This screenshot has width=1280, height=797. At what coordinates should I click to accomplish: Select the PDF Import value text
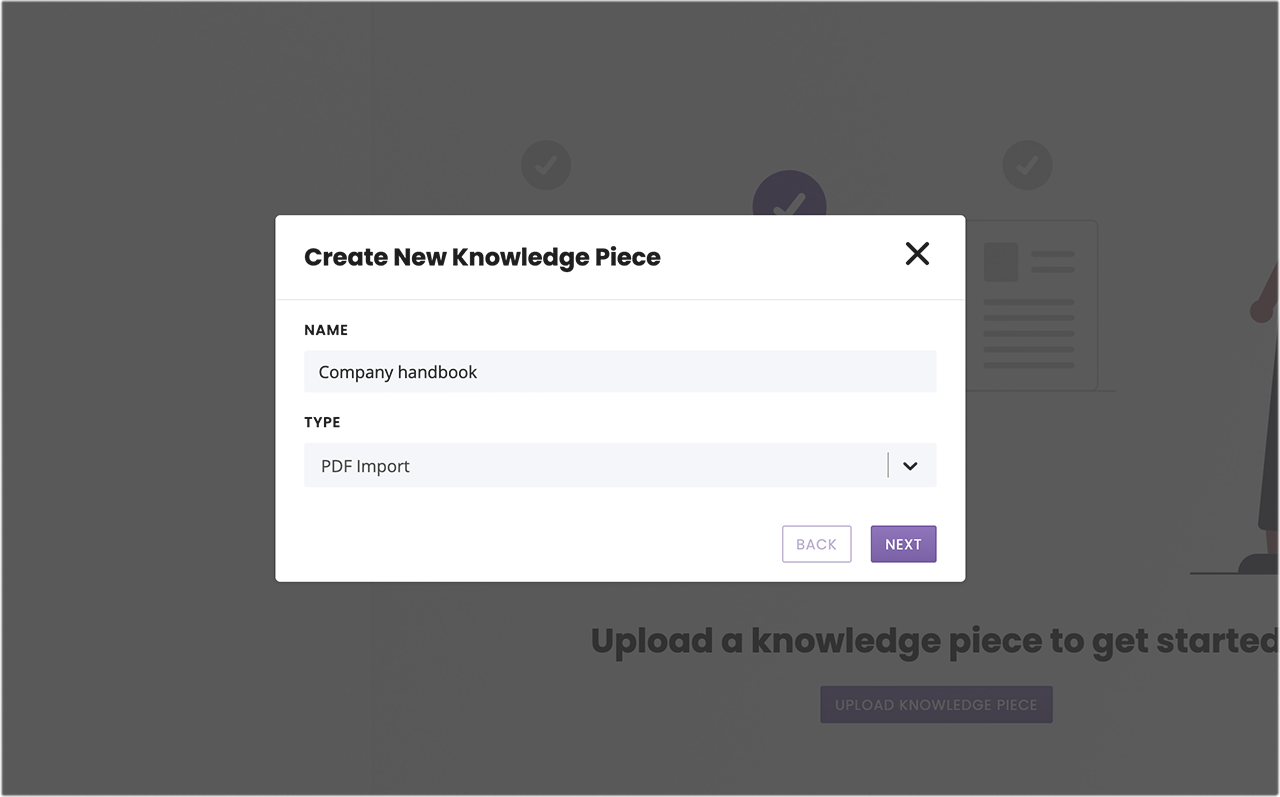364,466
